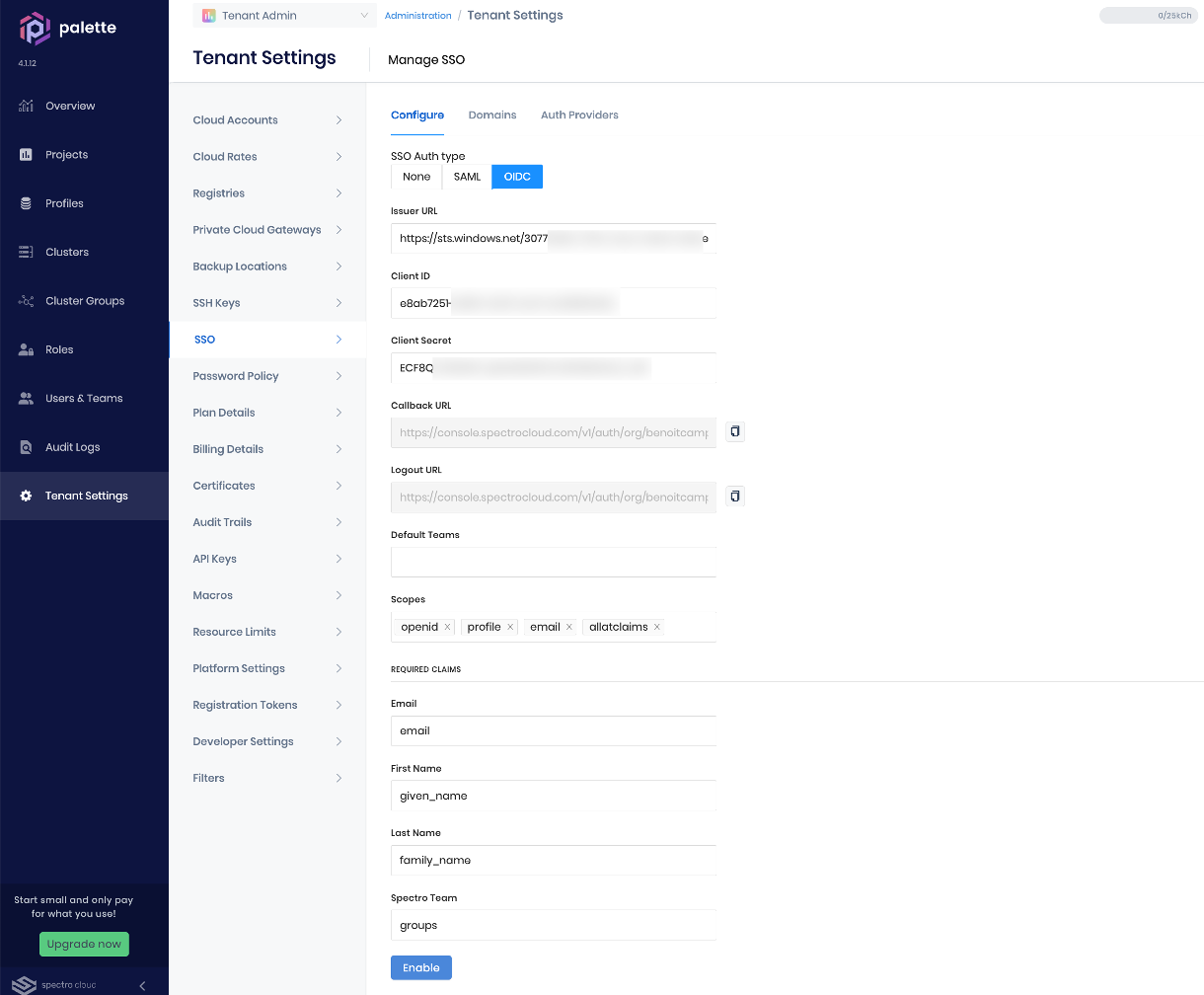Focus the Email claim field
The width and height of the screenshot is (1204, 995).
point(554,731)
